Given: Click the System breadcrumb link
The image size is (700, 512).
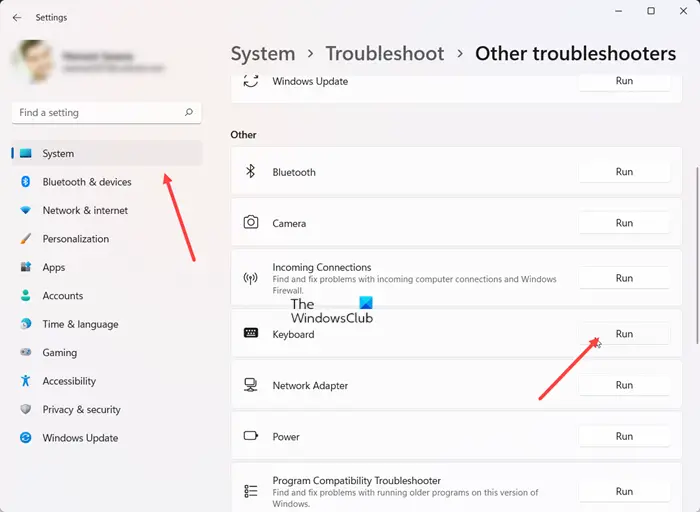Looking at the screenshot, I should 263,54.
